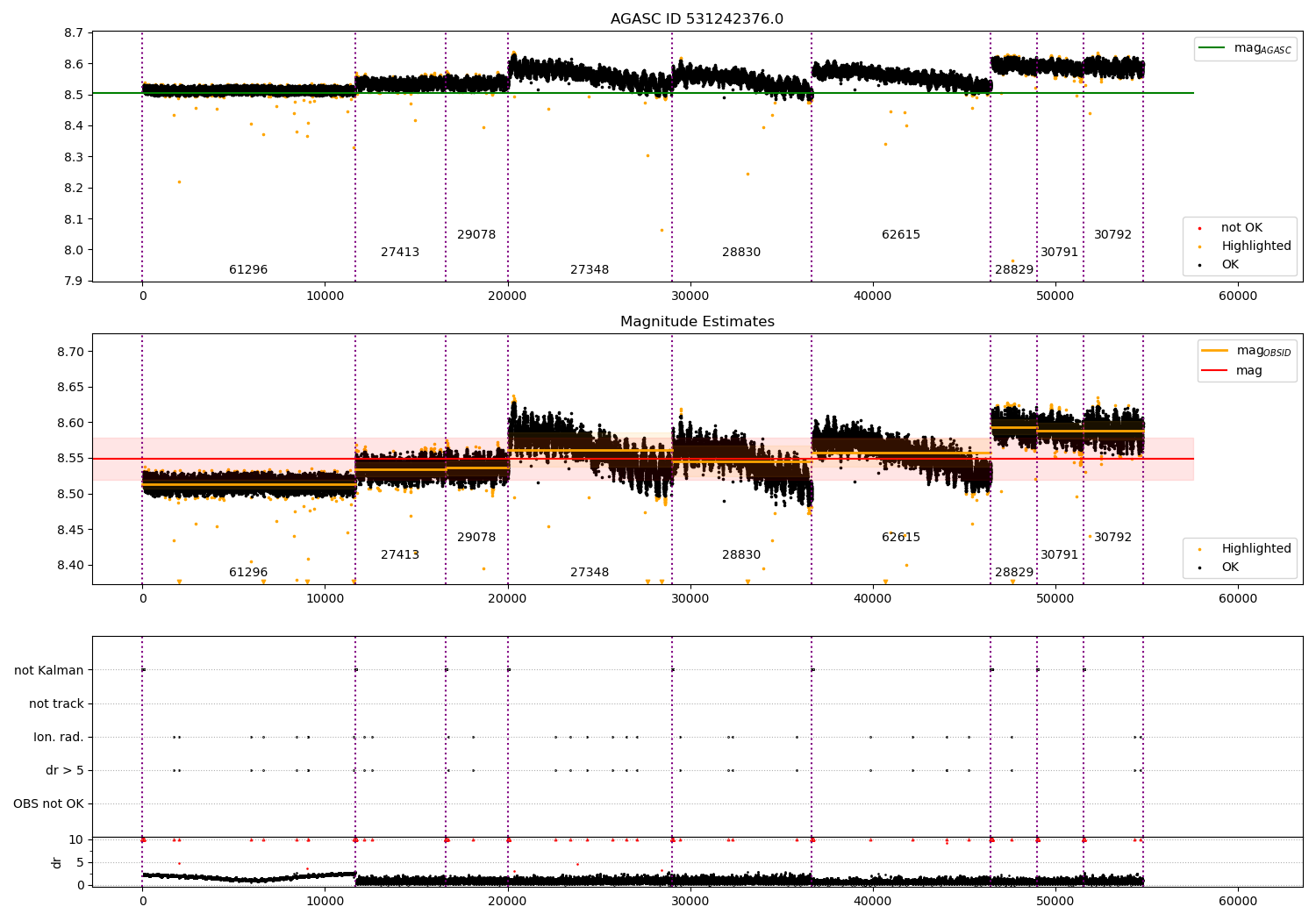Click the 'Ion. rad.' axis label
This screenshot has width=1316, height=921.
pos(59,737)
